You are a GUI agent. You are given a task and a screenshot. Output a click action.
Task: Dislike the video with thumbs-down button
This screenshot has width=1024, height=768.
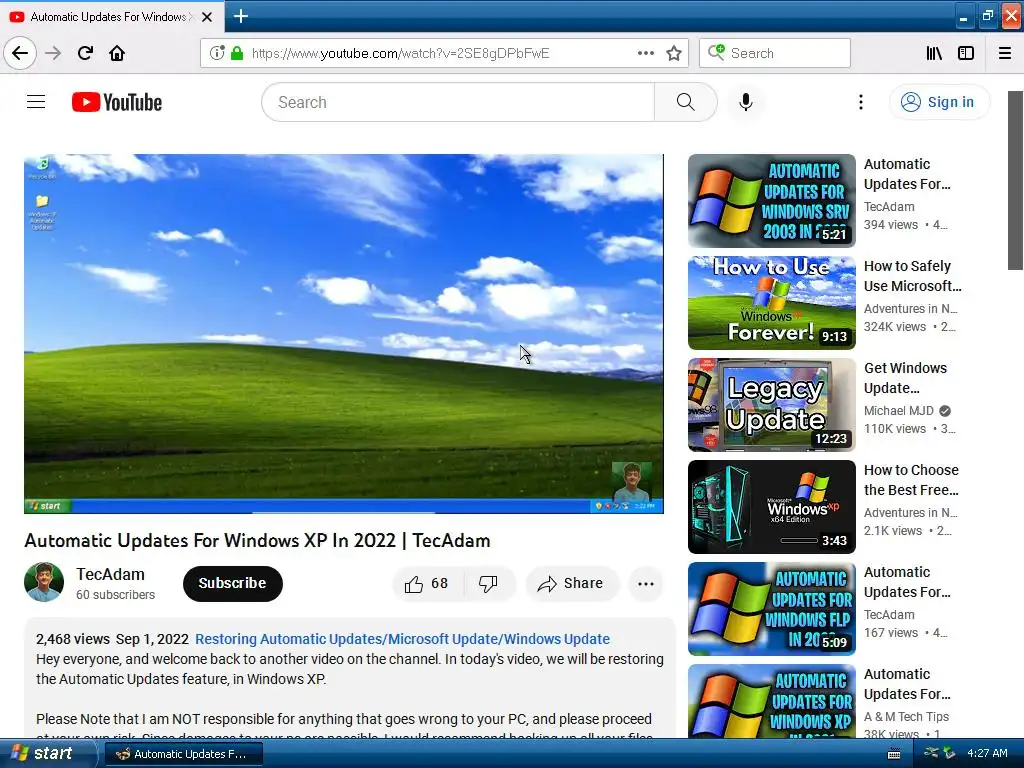488,583
